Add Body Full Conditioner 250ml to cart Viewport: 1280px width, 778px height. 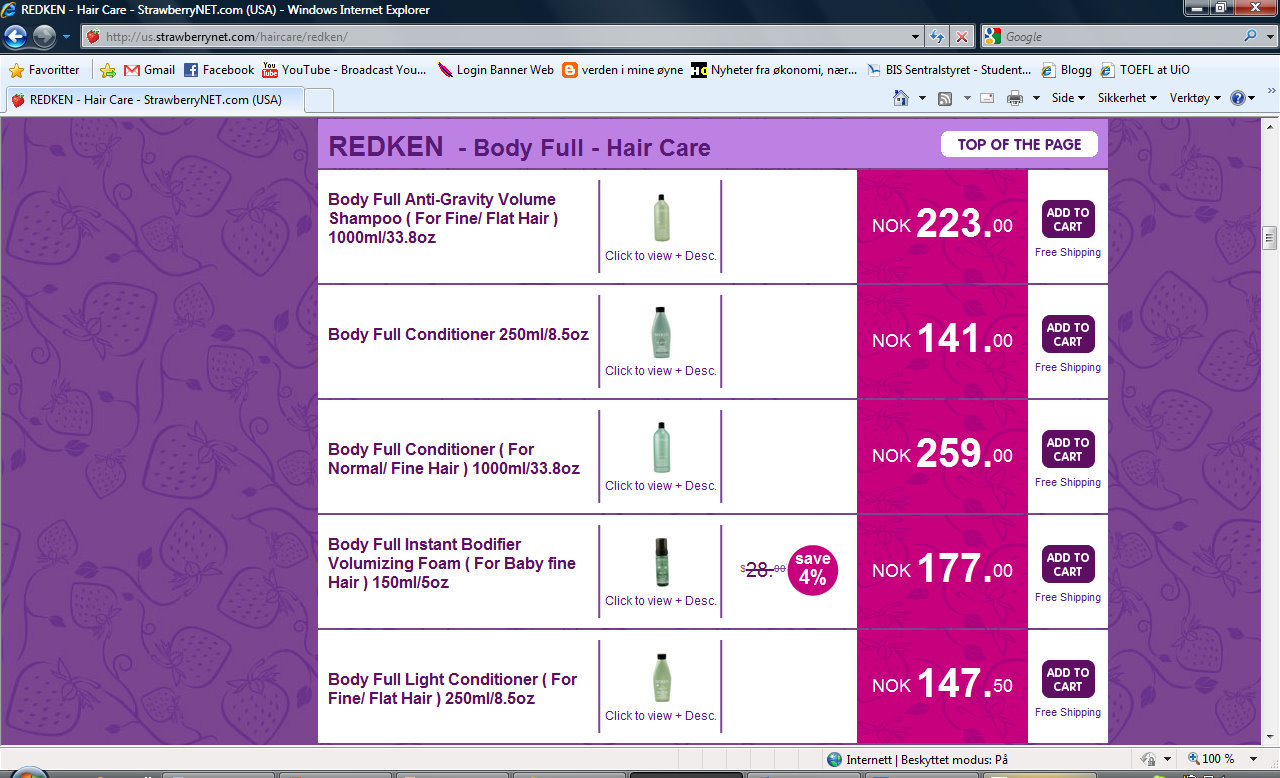(x=1068, y=334)
